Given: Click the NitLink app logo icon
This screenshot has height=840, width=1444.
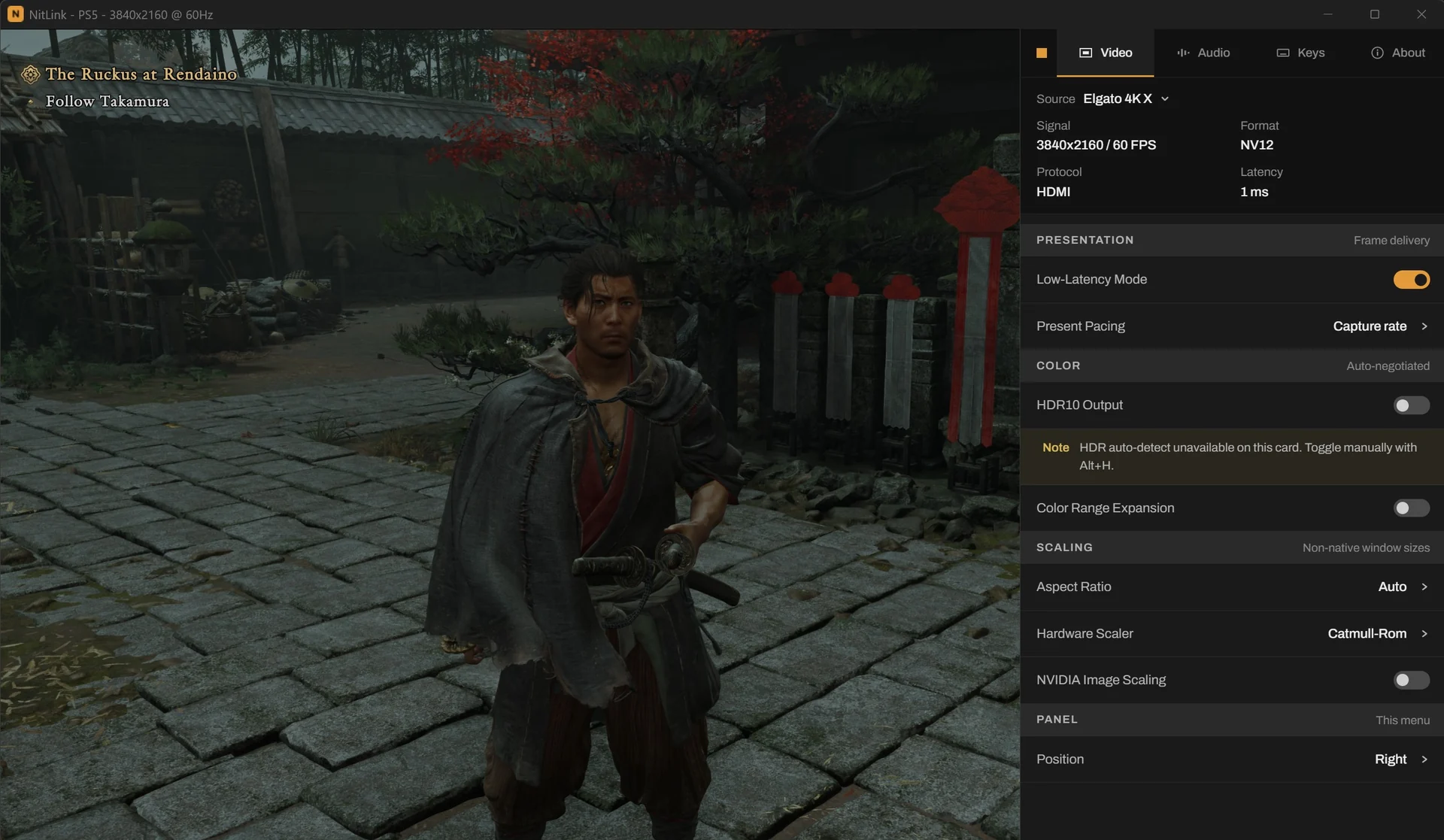Looking at the screenshot, I should coord(15,14).
